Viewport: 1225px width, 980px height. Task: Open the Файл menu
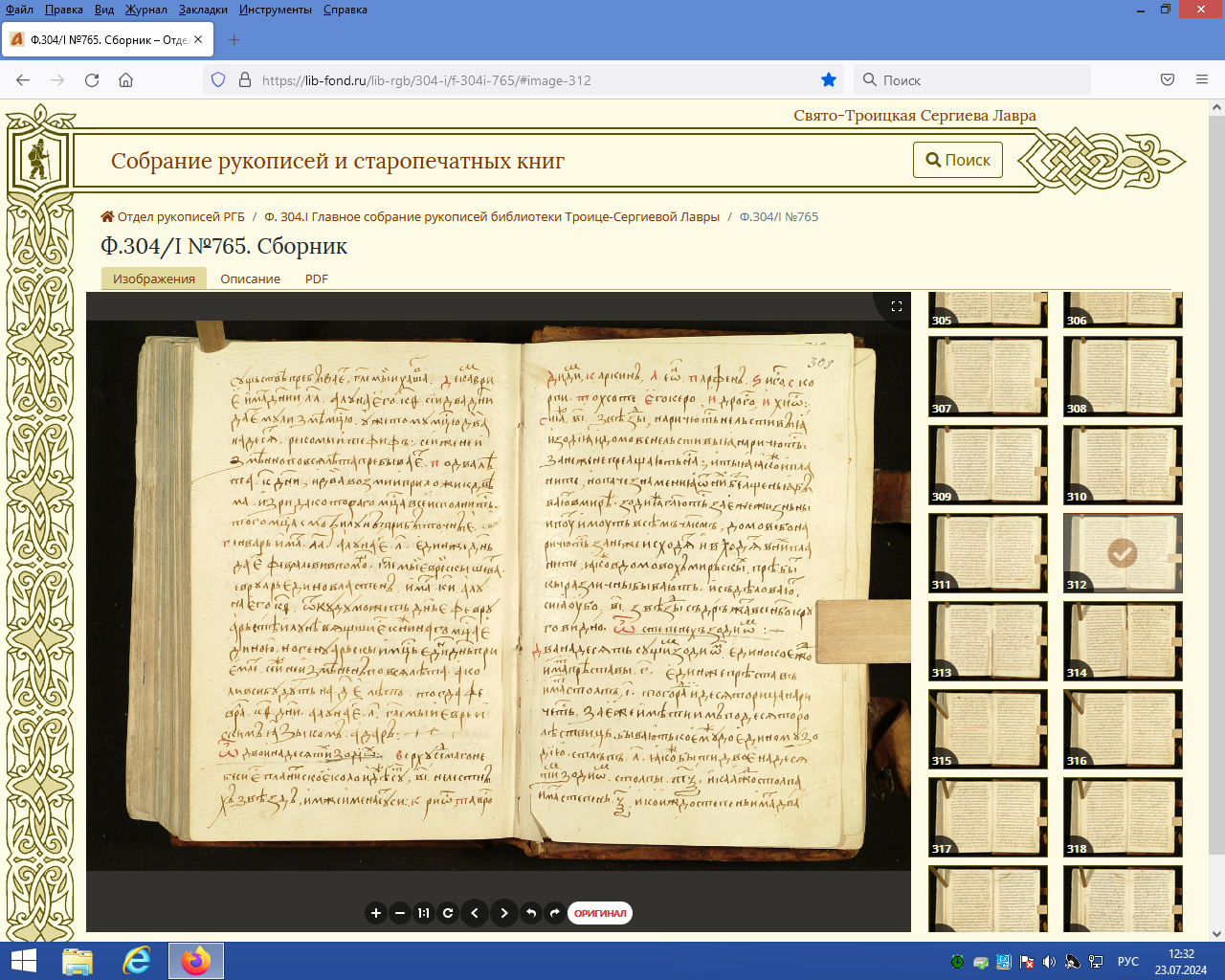[19, 10]
